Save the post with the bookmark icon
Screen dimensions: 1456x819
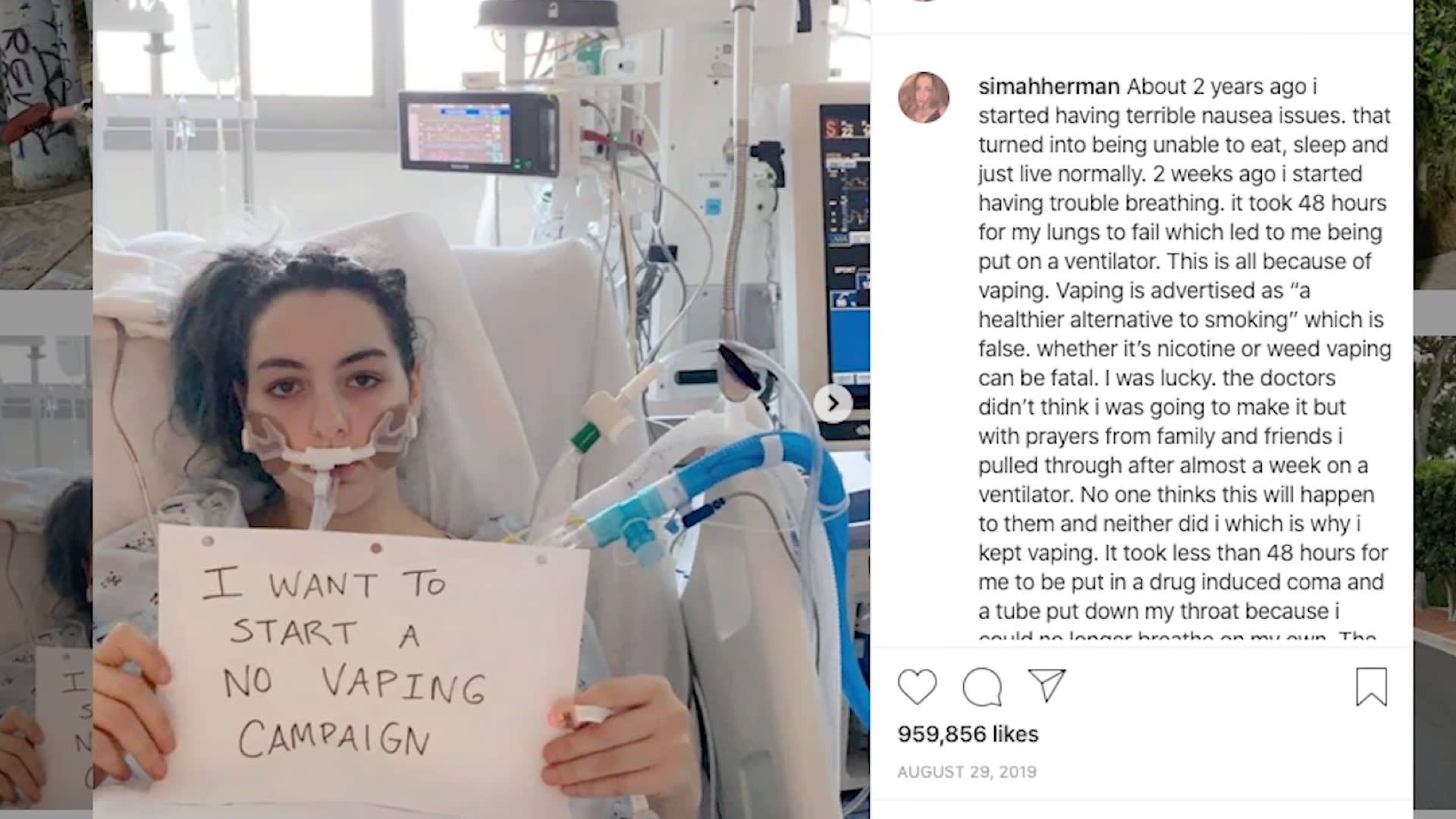[1371, 686]
